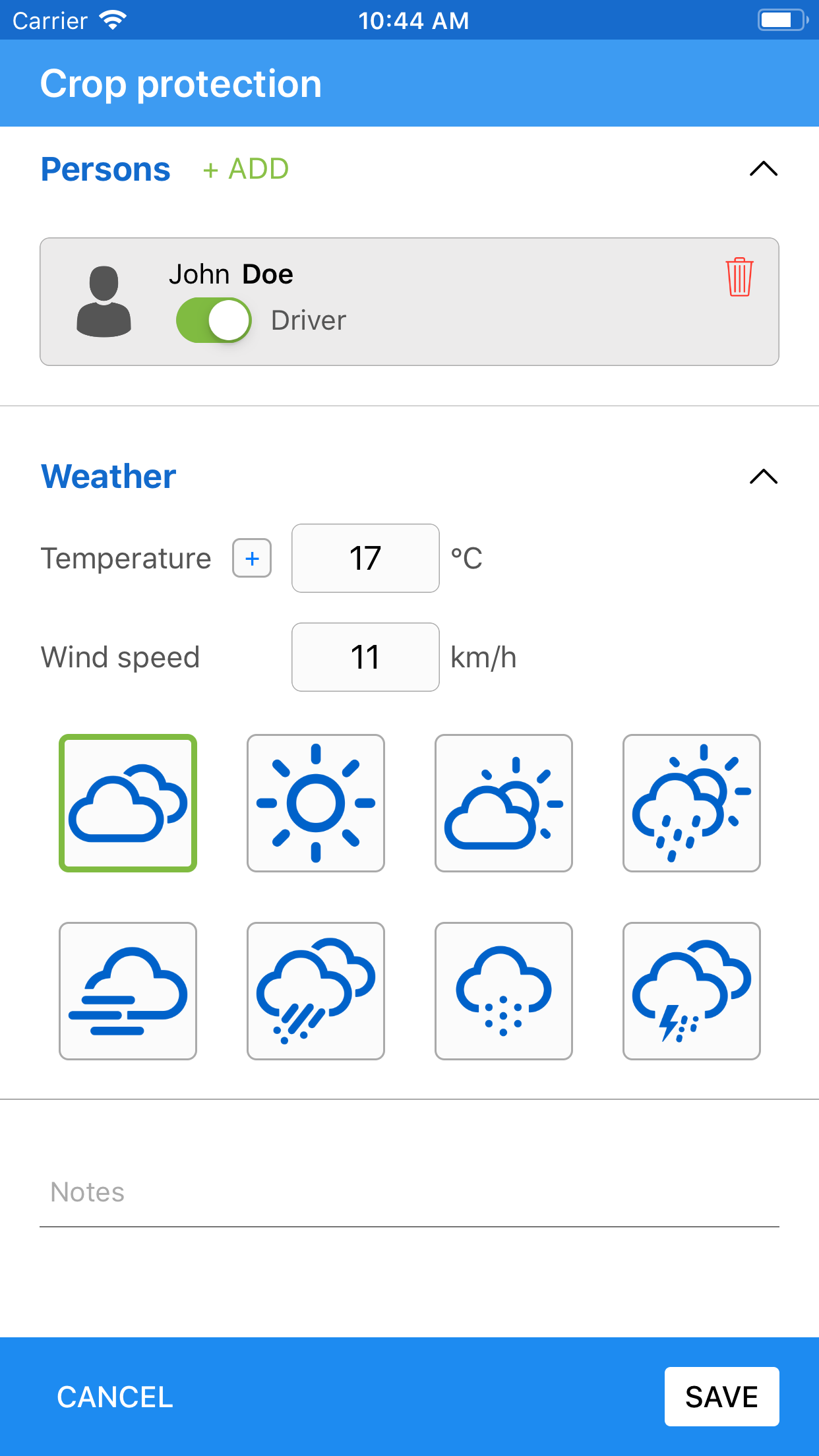This screenshot has height=1456, width=819.
Task: Collapse the Weather section
Action: [764, 477]
